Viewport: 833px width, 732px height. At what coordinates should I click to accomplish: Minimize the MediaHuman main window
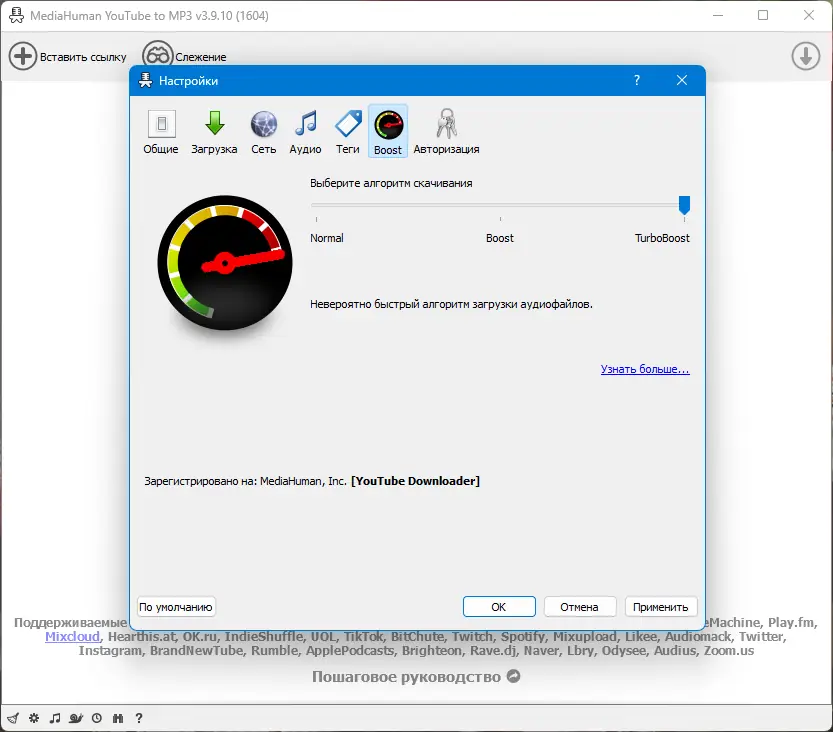(x=718, y=15)
